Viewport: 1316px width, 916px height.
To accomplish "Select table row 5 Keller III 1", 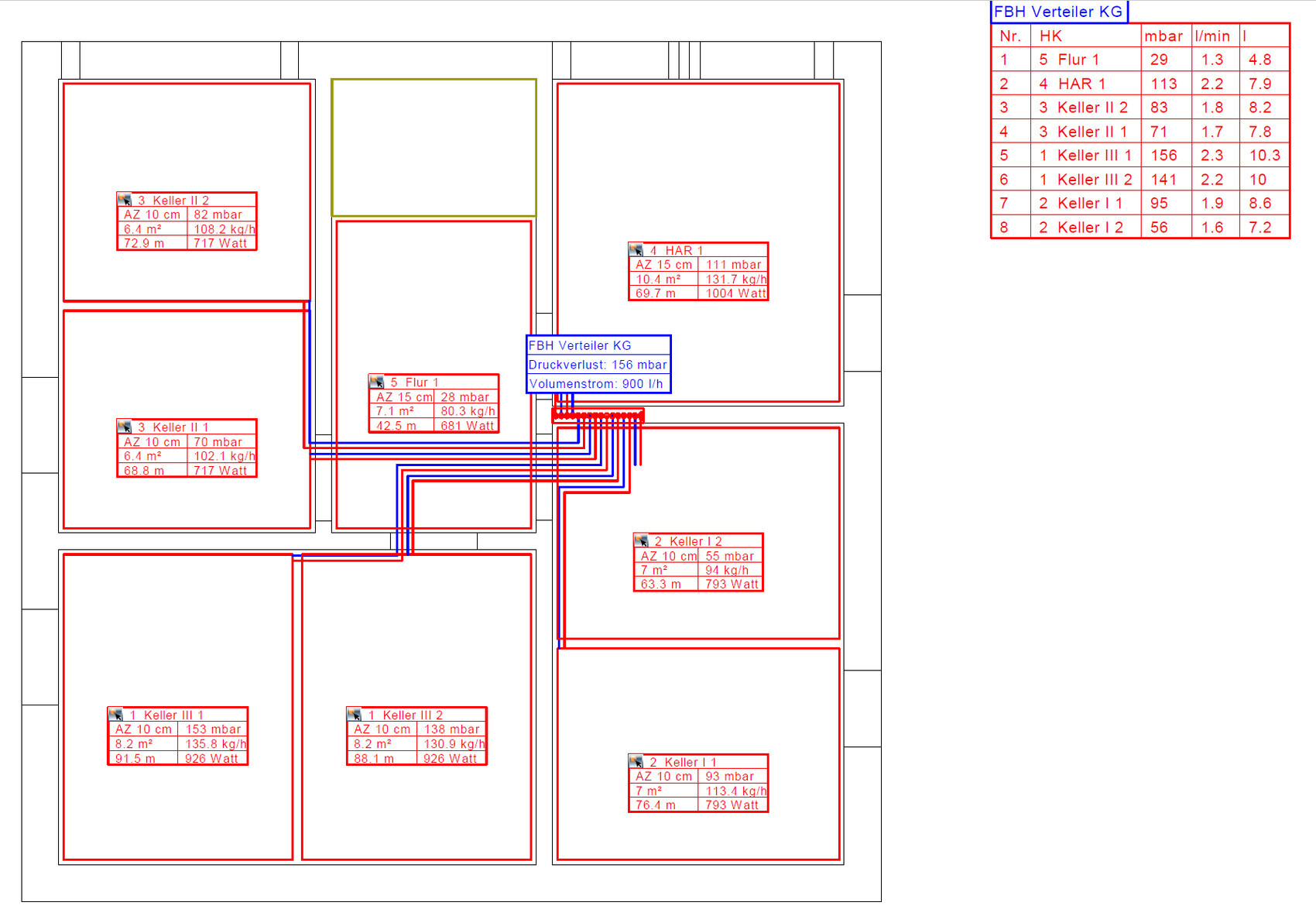I will tap(1140, 156).
